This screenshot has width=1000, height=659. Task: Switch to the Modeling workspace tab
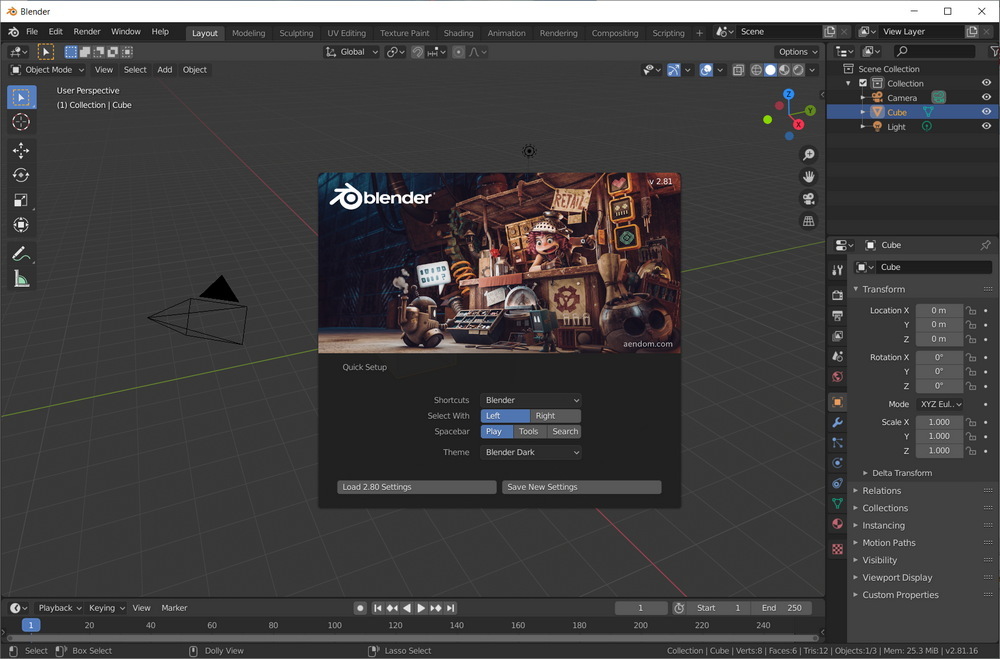click(249, 33)
